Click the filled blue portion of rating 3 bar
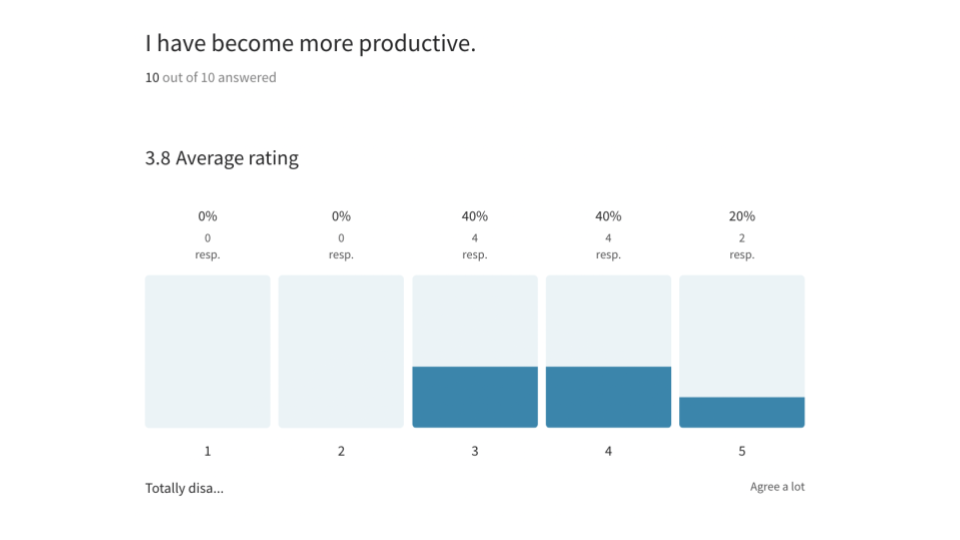The width and height of the screenshot is (960, 540). pos(475,397)
